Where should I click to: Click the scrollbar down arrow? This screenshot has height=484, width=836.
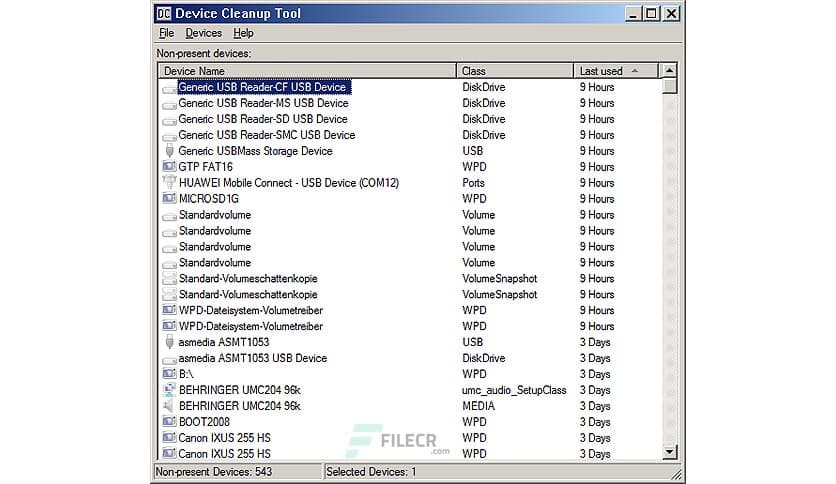669,452
